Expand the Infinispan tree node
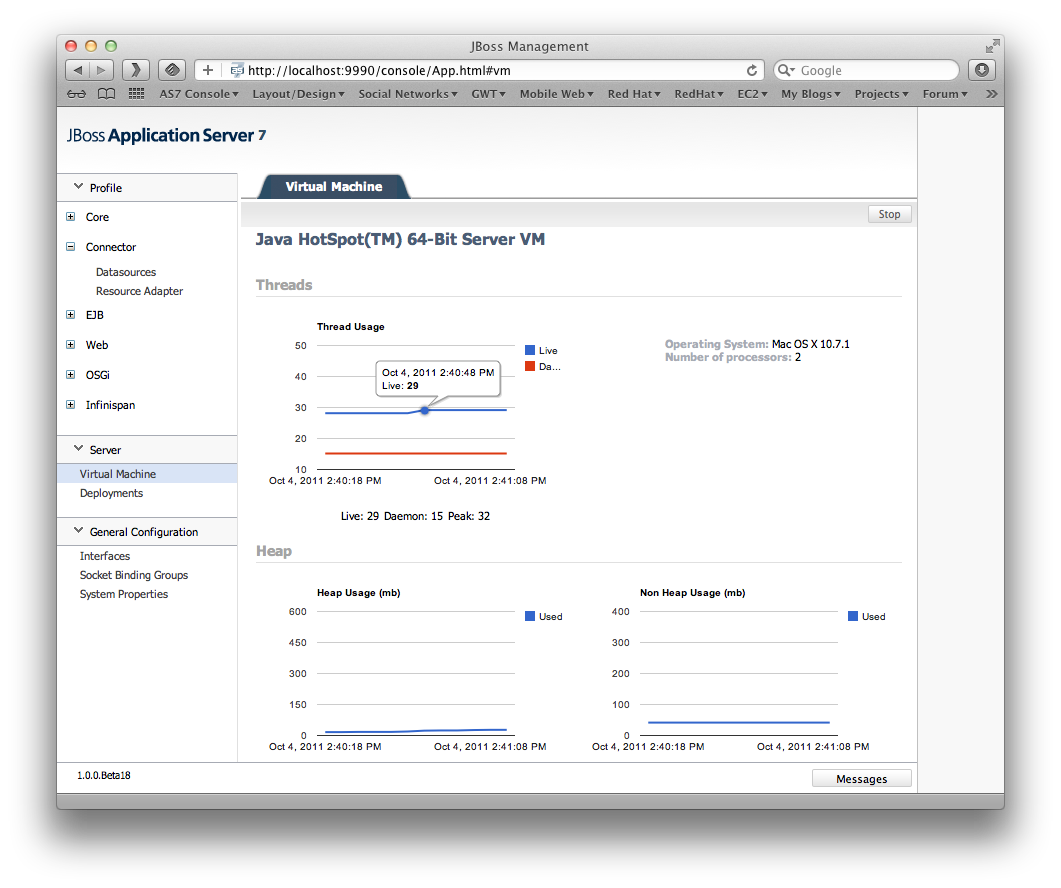The width and height of the screenshot is (1061, 888). coord(70,405)
